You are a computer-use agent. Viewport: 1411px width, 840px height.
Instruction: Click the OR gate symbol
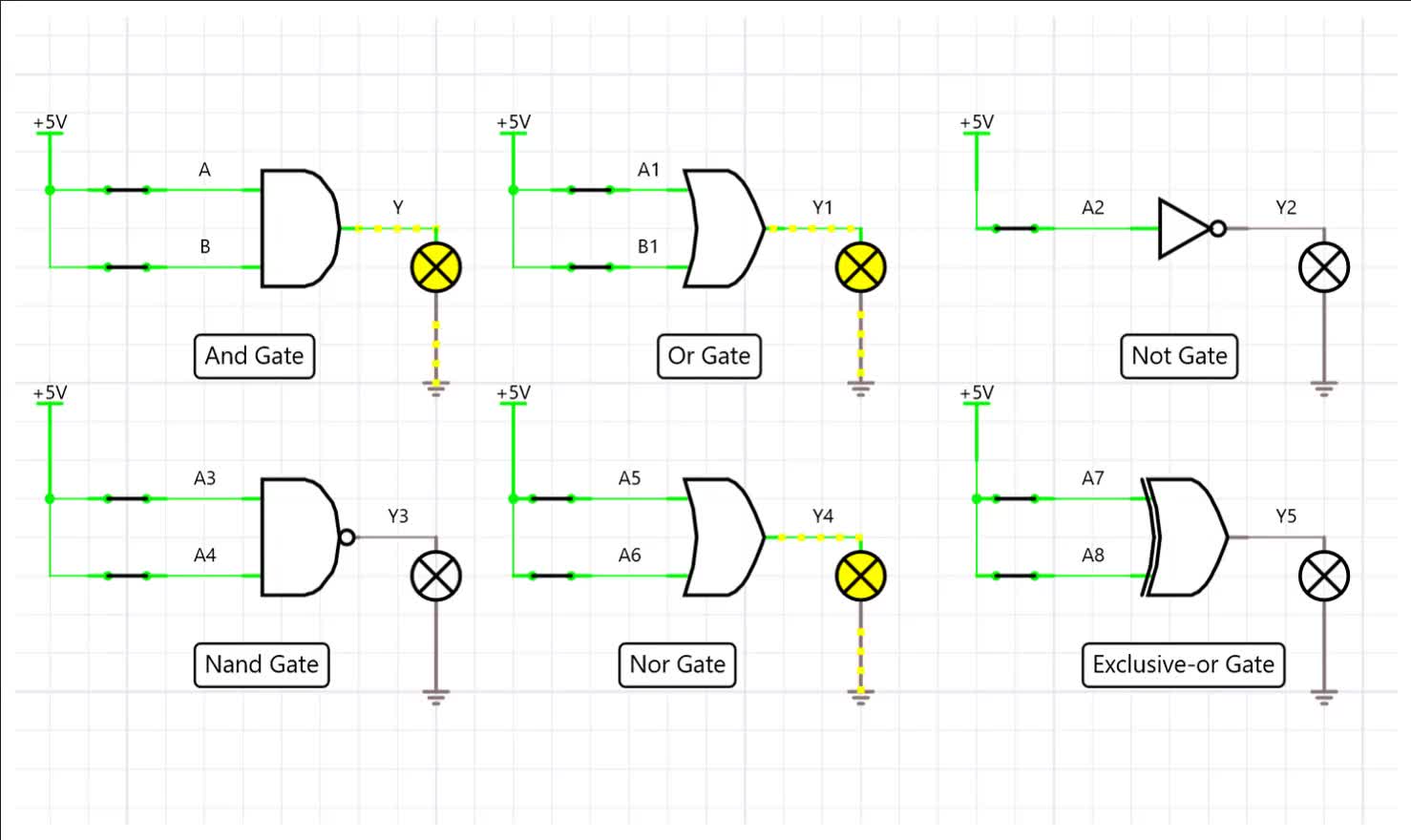click(725, 228)
